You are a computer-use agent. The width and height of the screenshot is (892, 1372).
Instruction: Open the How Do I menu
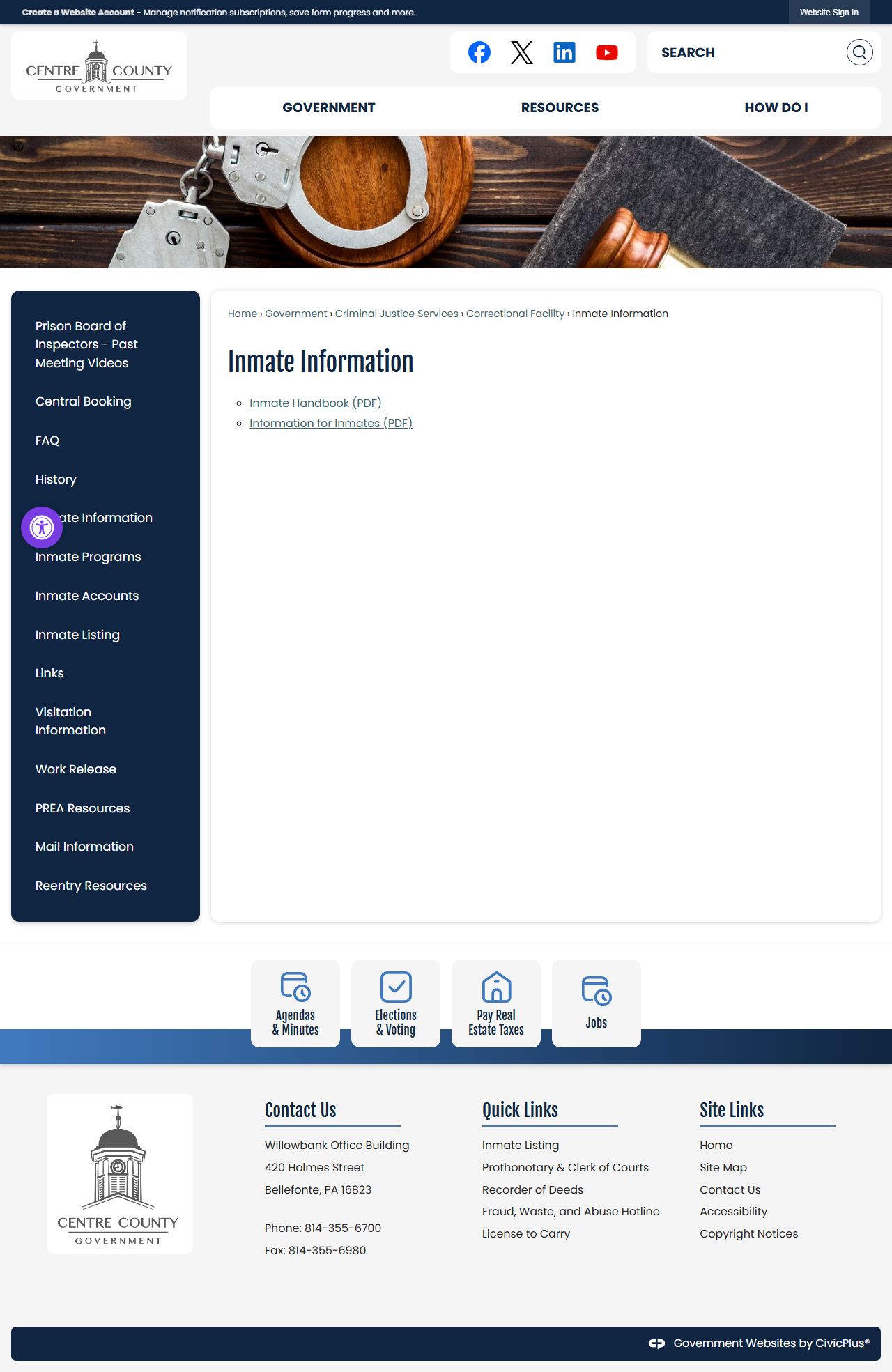point(776,107)
